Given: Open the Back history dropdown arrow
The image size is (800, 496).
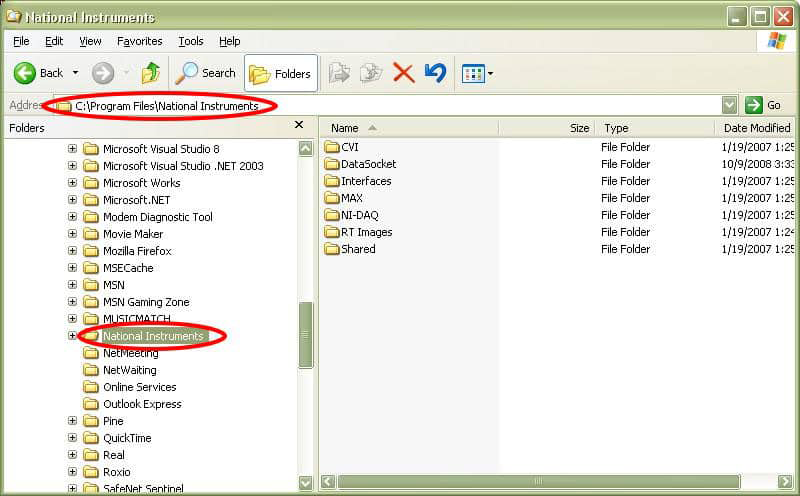Looking at the screenshot, I should tap(76, 73).
